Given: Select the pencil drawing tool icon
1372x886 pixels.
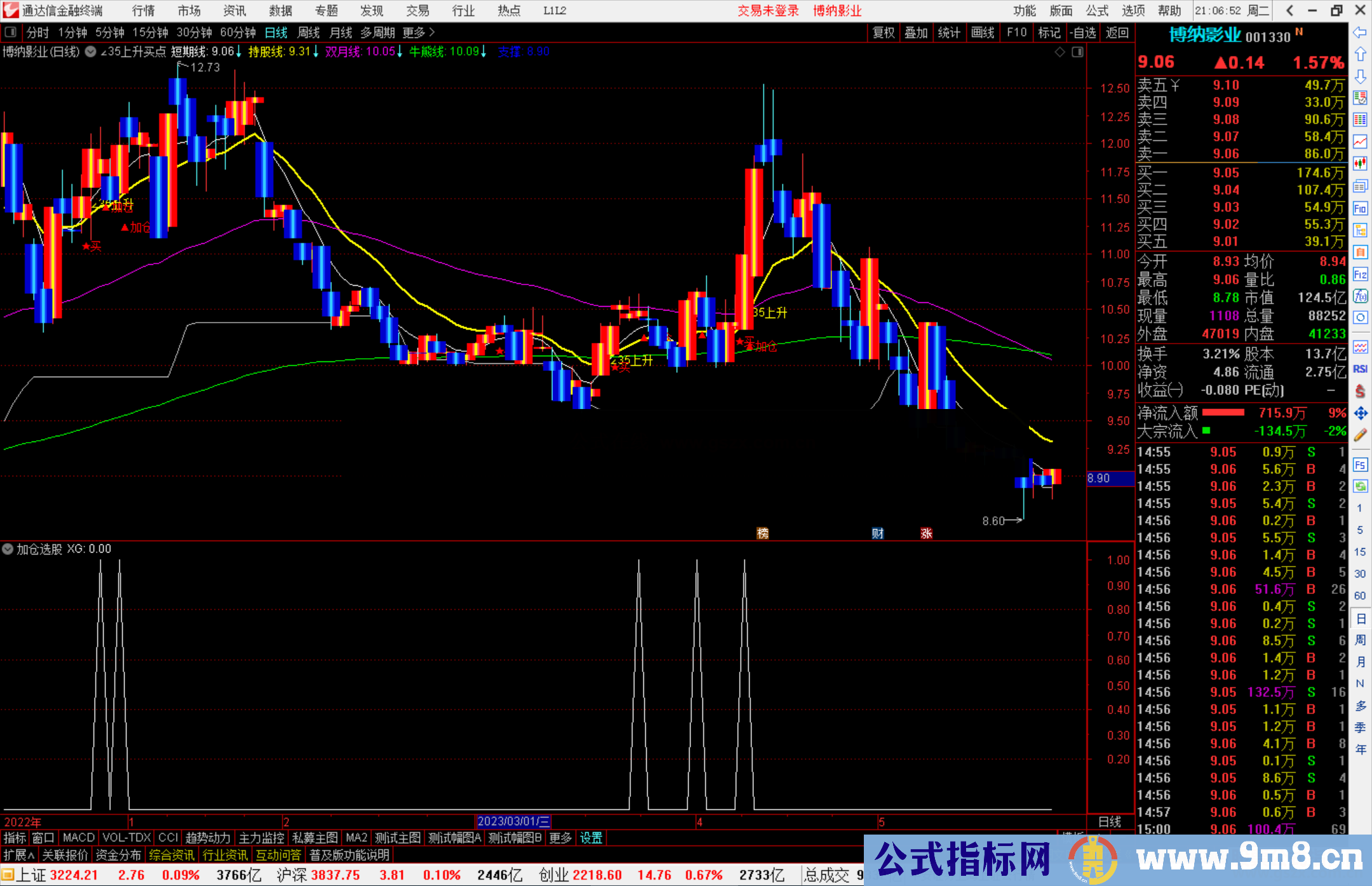Looking at the screenshot, I should 1360,436.
